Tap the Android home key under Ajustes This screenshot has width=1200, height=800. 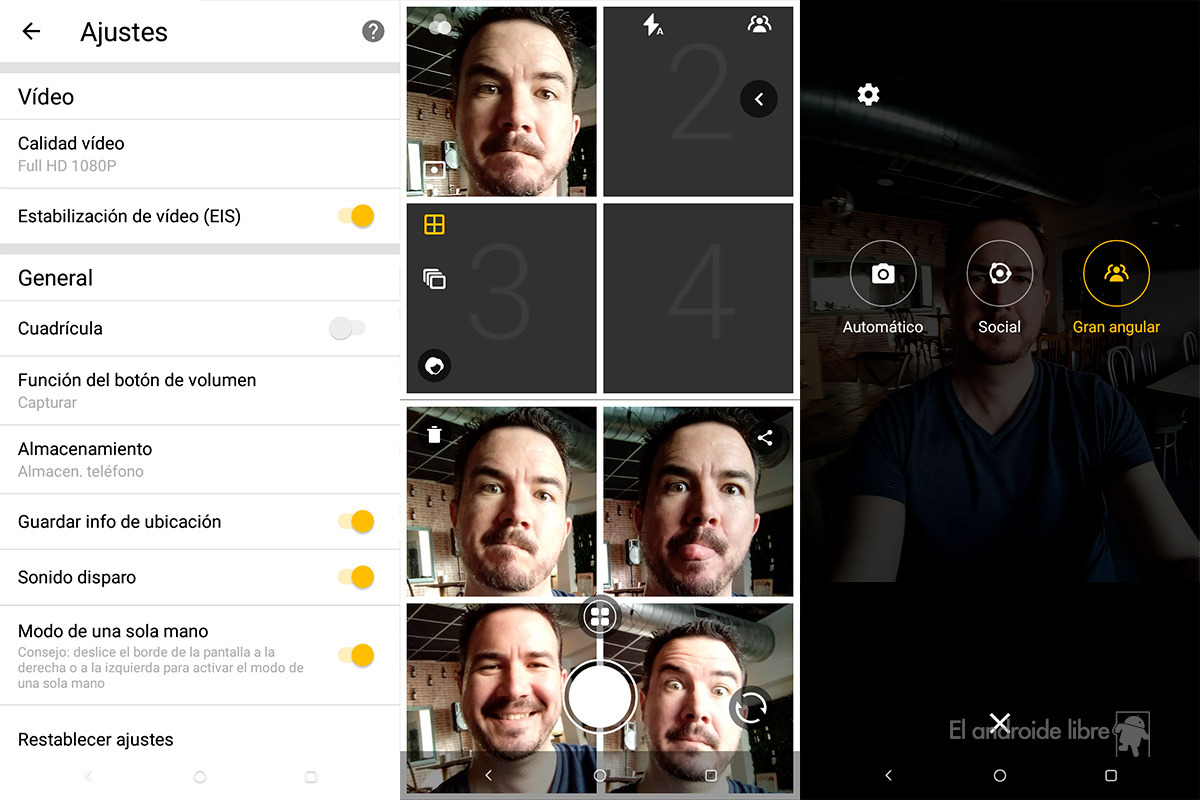tap(200, 776)
